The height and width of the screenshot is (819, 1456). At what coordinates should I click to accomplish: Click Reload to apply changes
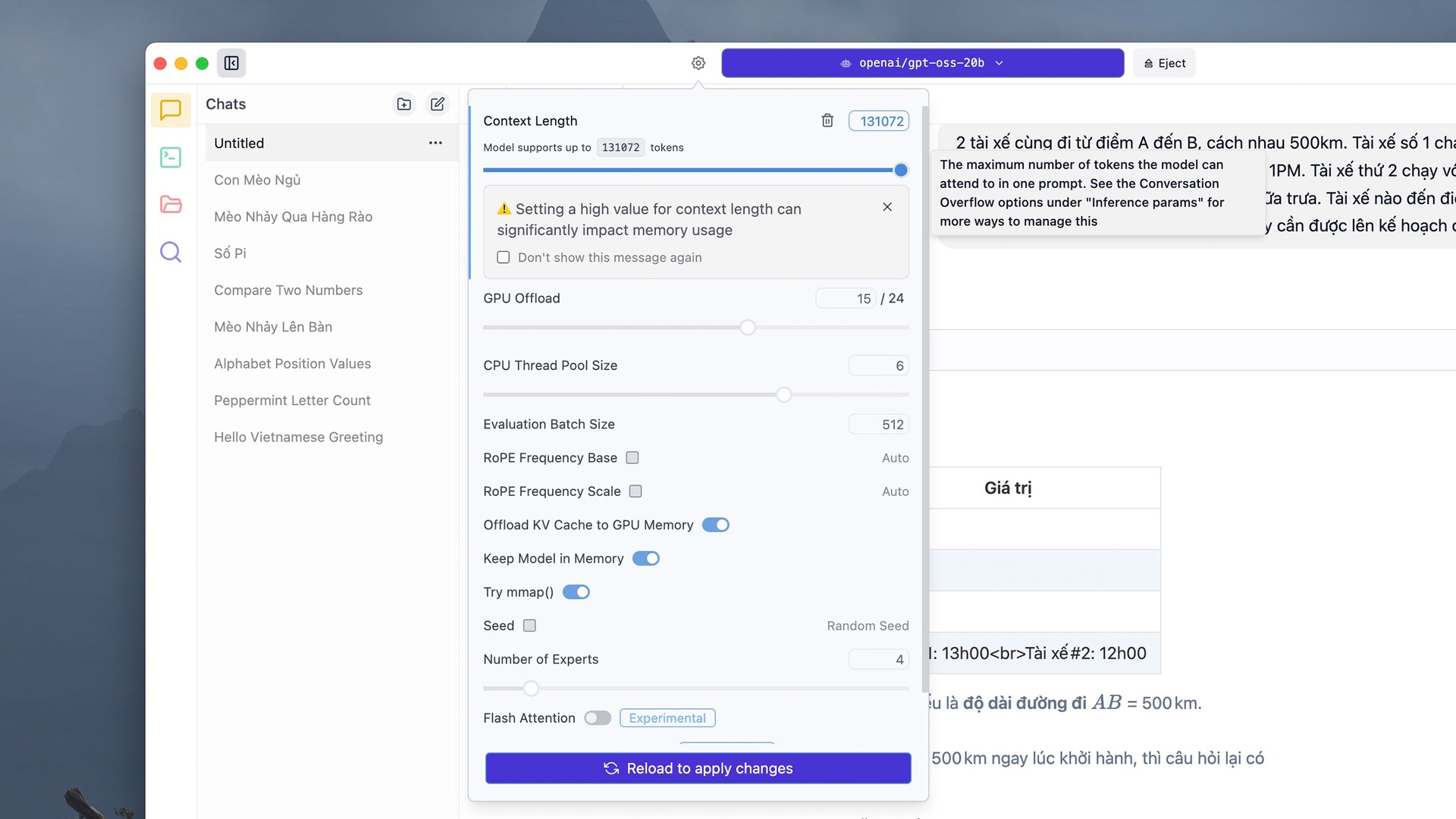[698, 768]
